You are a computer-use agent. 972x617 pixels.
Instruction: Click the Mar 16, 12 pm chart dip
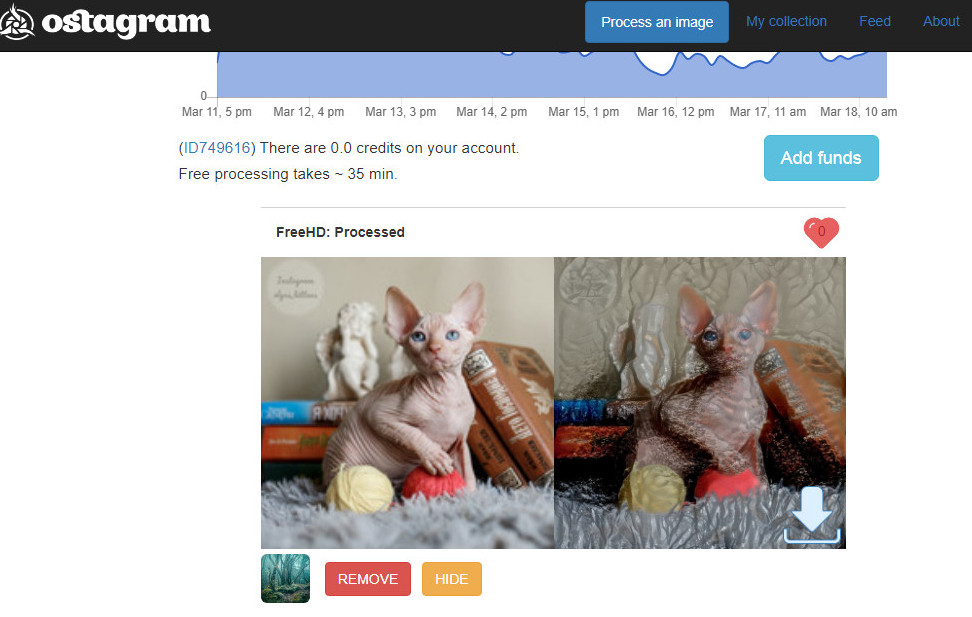[x=663, y=68]
